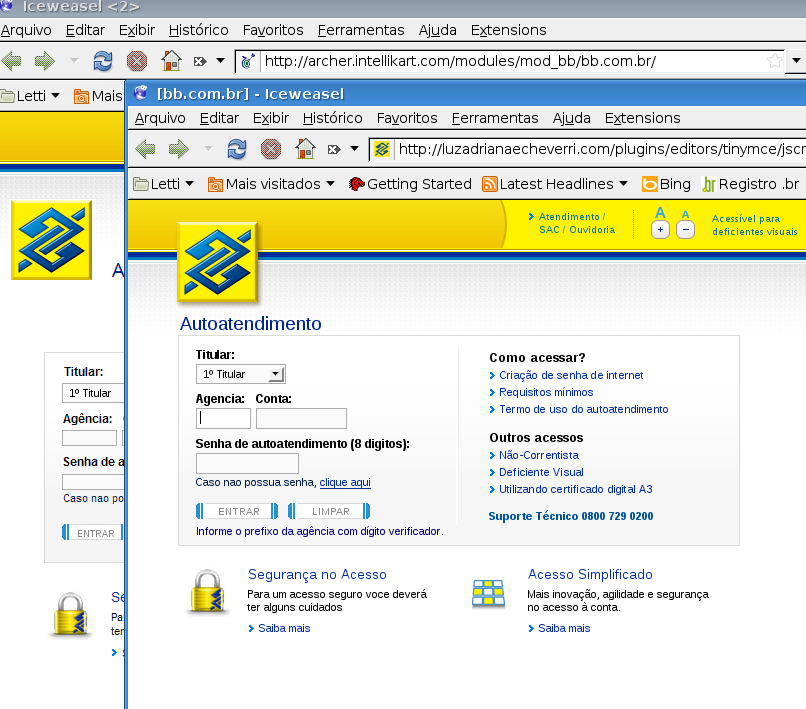Click Saiba mais under Segurança no Acesso
806x709 pixels.
pos(284,628)
